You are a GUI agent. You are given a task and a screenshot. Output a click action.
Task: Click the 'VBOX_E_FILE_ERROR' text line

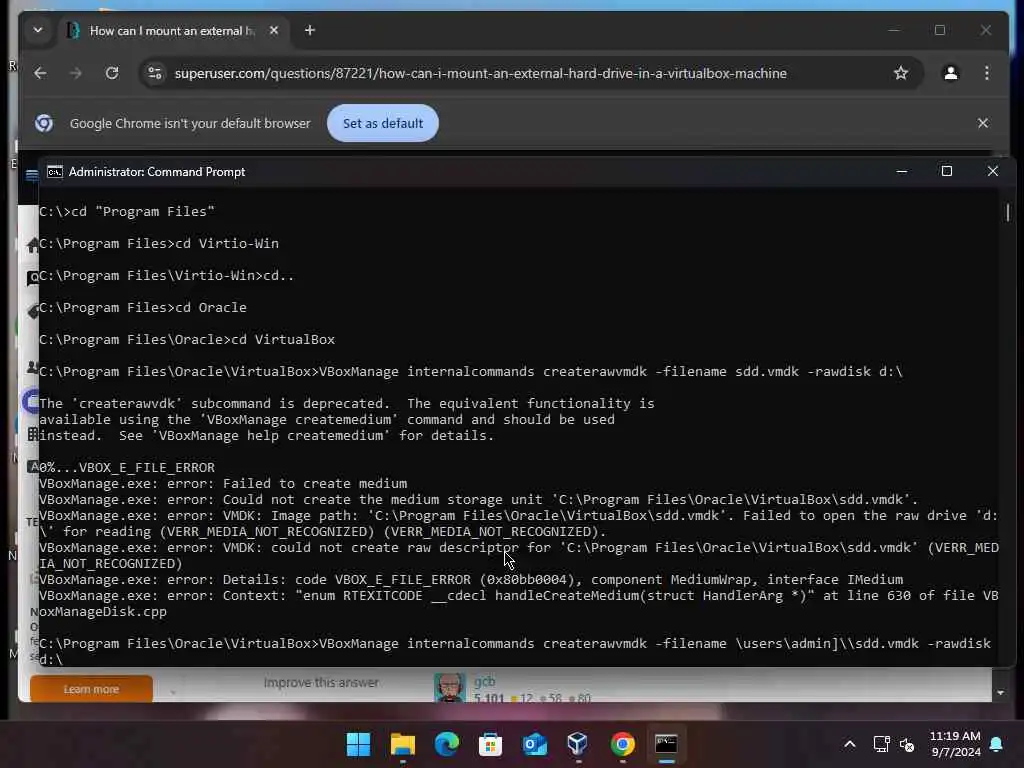127,468
